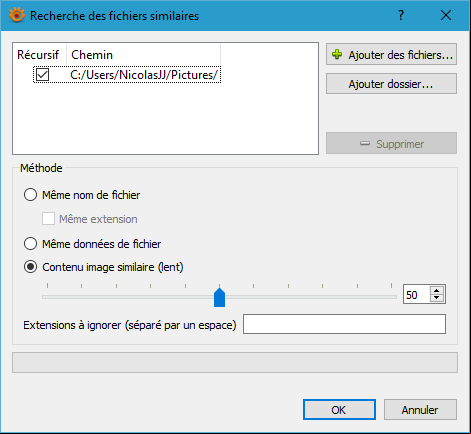The height and width of the screenshot is (434, 471).
Task: Select 'Même données de fichier' radio option
Action: point(30,244)
